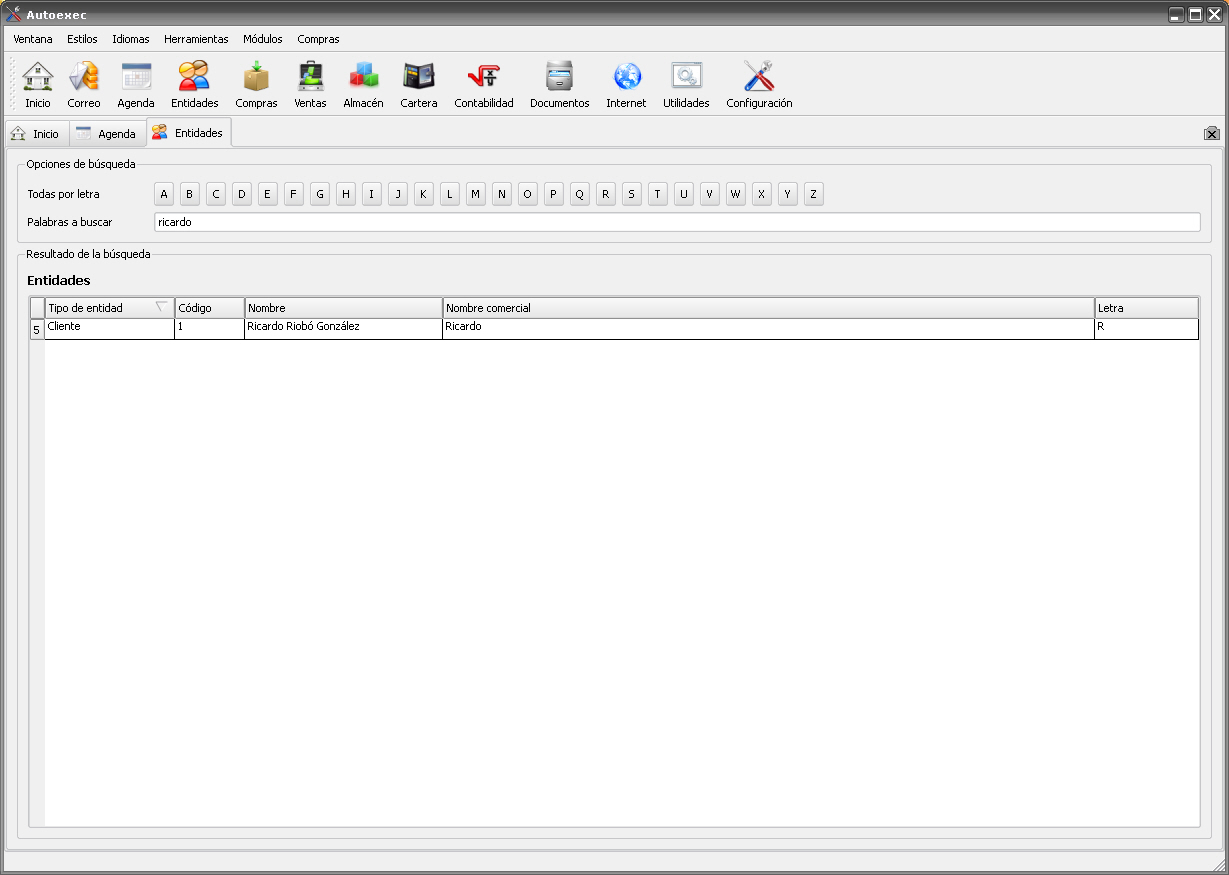Sort by Letra column header
Screen dimensions: 1229x875
pyautogui.click(x=1147, y=308)
